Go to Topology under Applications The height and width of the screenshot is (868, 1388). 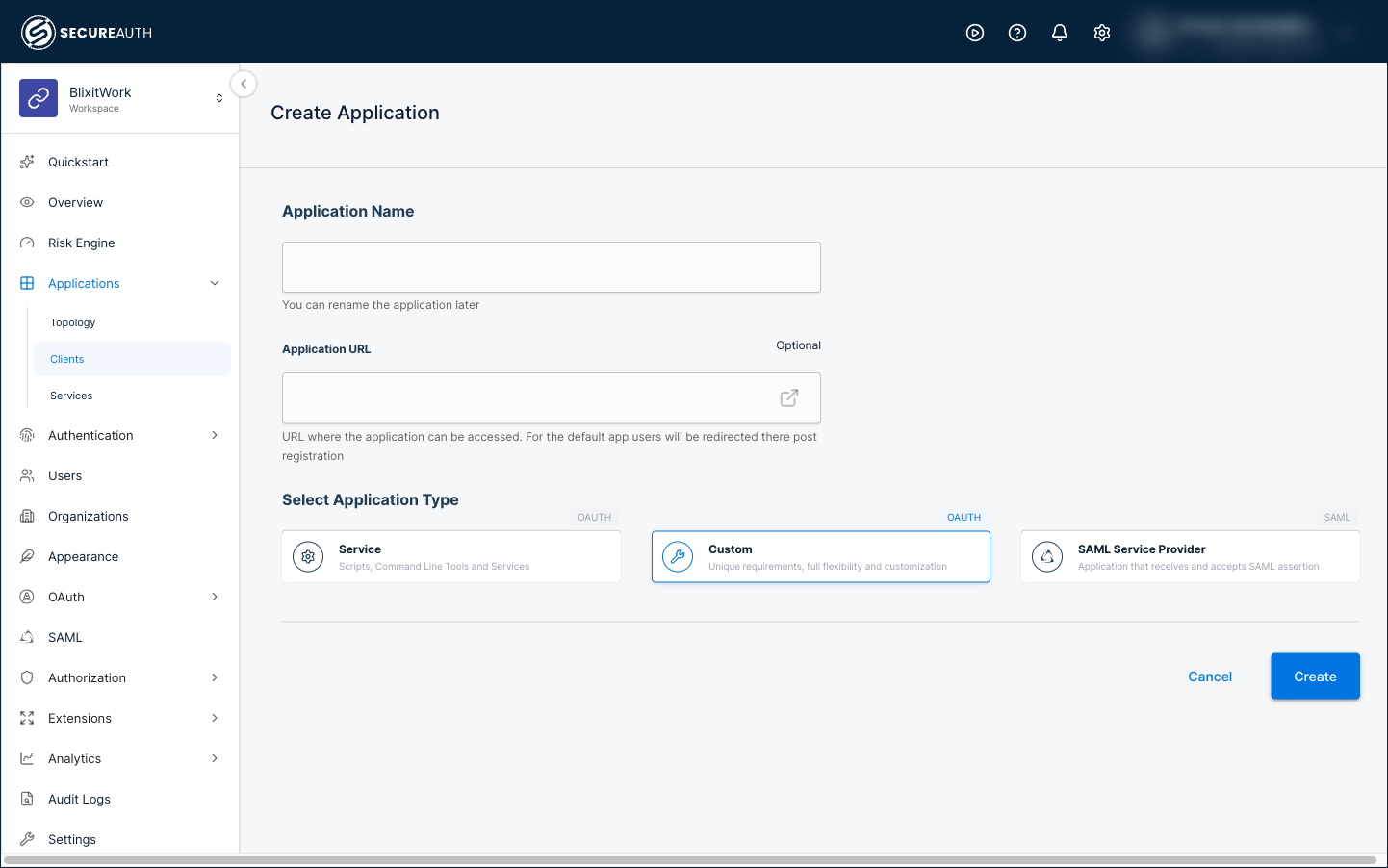[x=73, y=322]
